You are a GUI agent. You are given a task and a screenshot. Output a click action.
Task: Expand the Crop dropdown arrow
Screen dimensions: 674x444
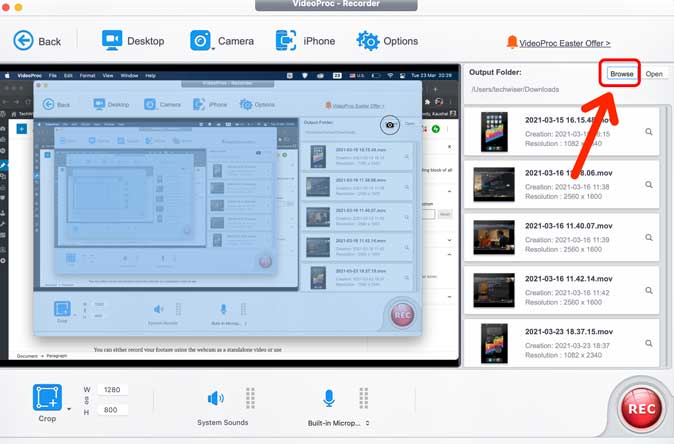click(69, 409)
